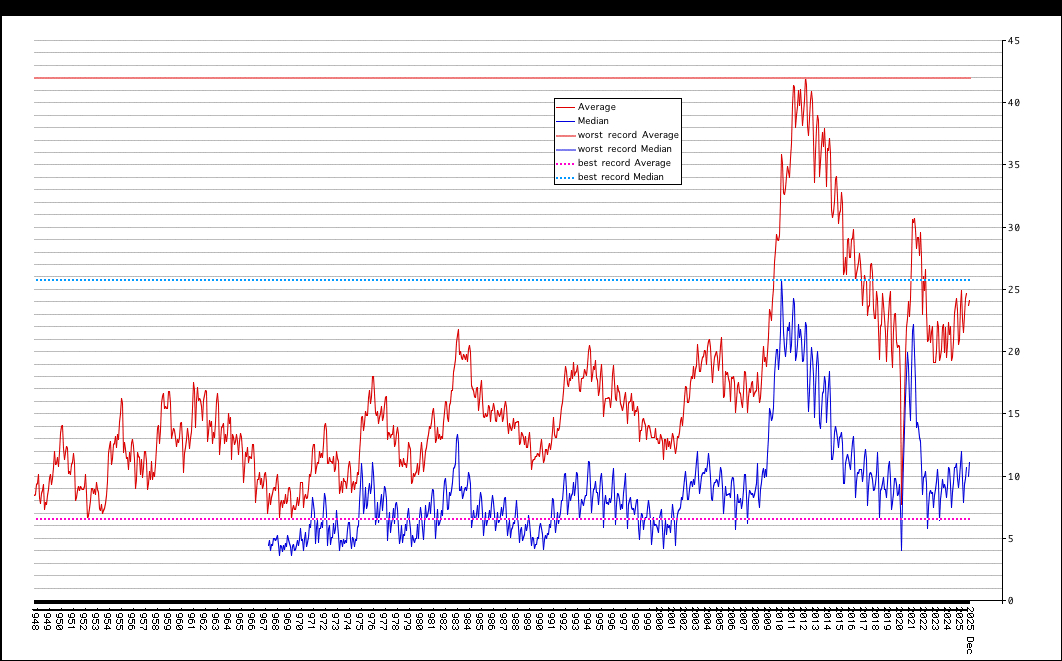1062x661 pixels.
Task: Click the dotted blue legend line sample
Action: [565, 177]
